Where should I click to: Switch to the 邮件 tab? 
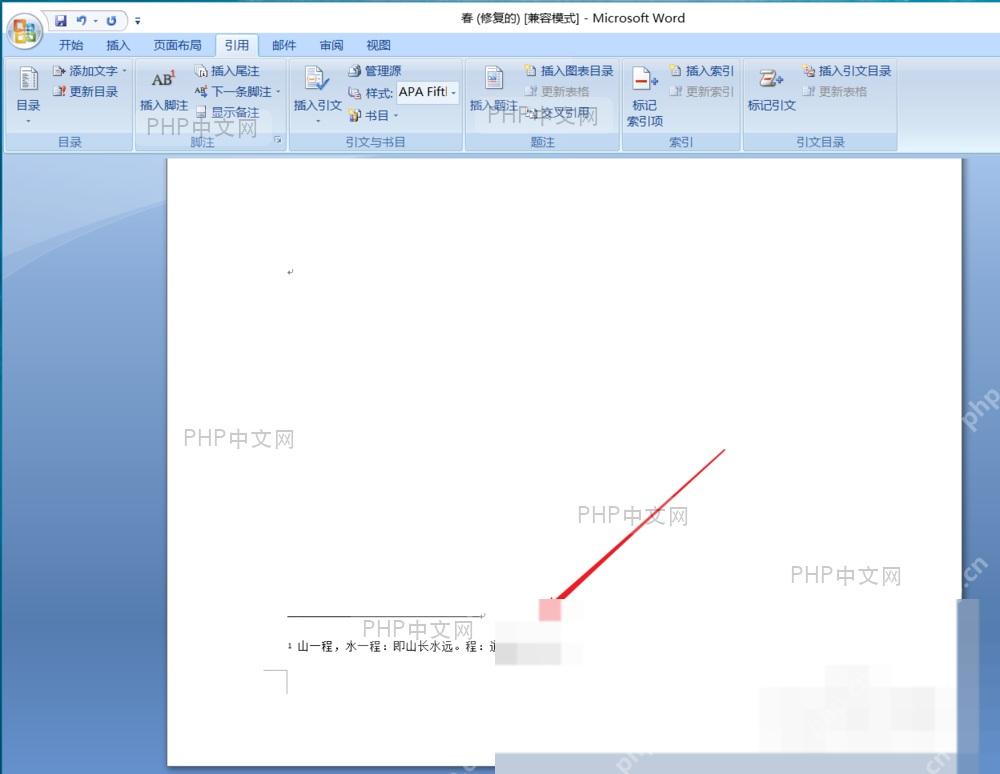[284, 45]
